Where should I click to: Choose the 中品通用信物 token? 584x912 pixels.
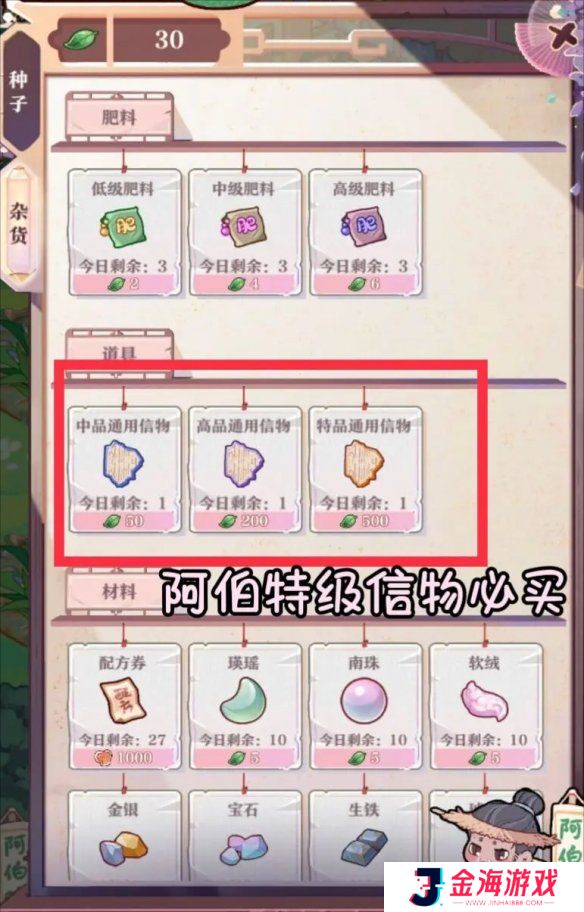tap(123, 470)
